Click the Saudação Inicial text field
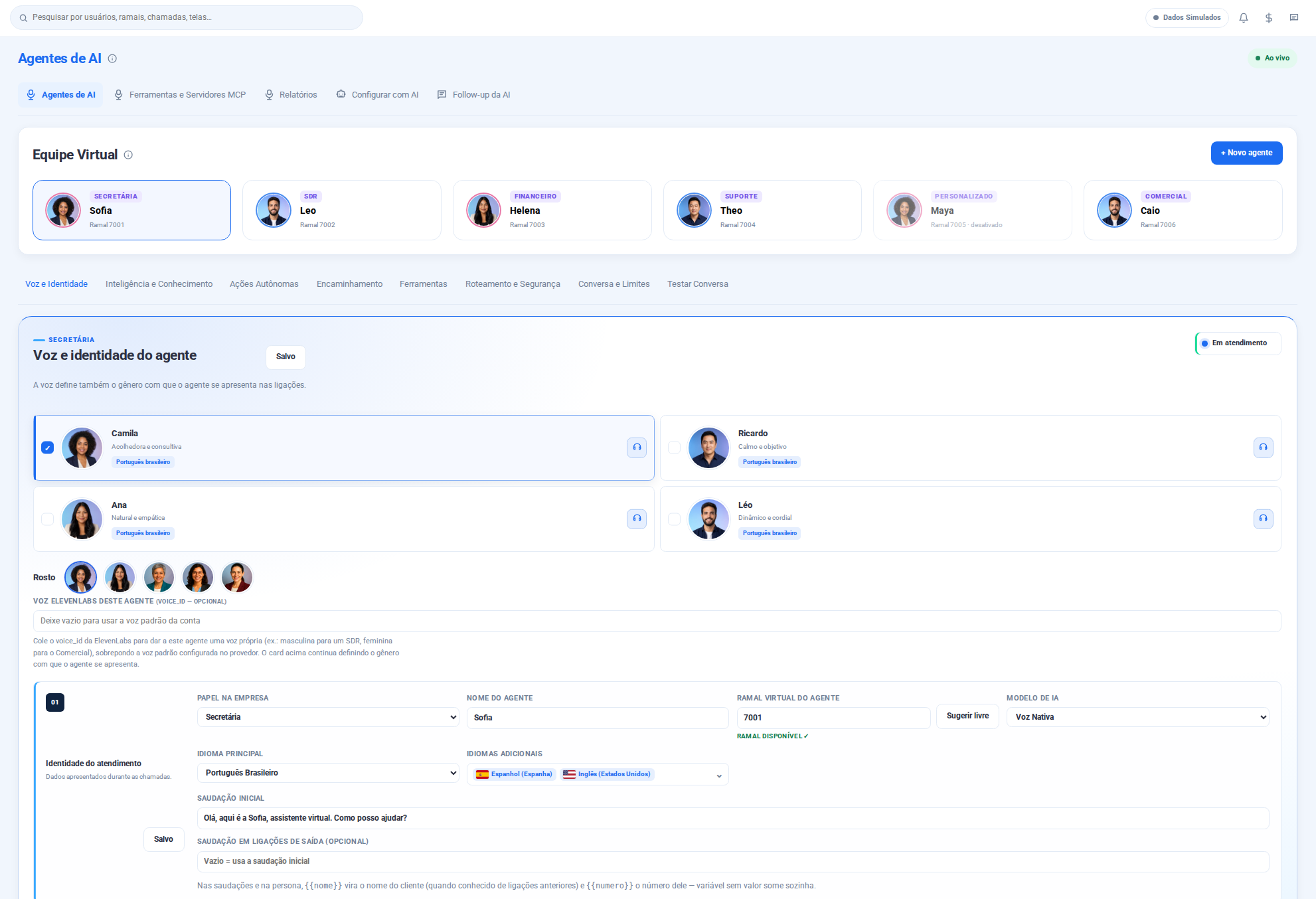The image size is (1316, 899). coord(733,818)
